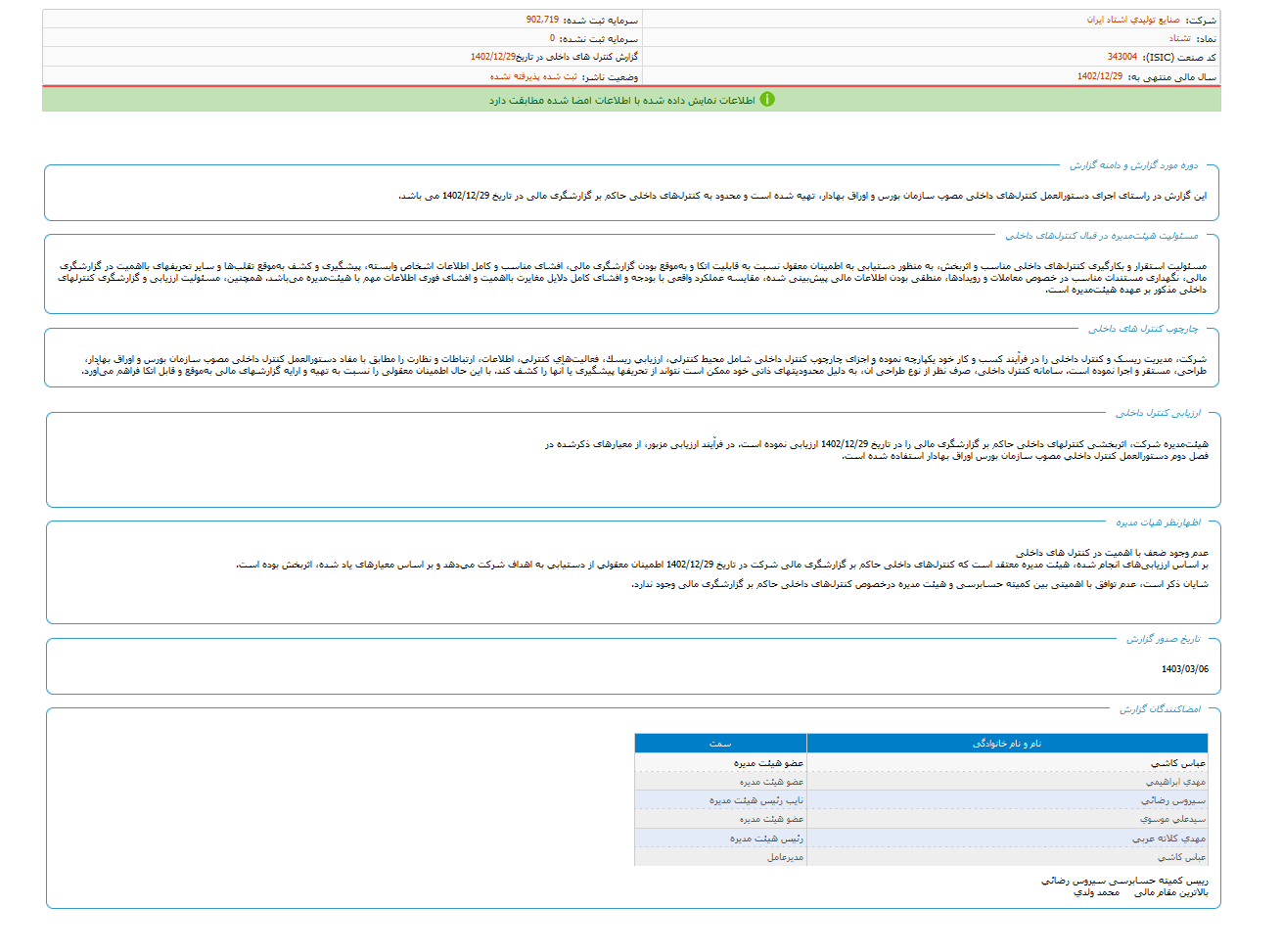Screen dimensions: 1282x952
Task: Click the registered capital value 902,719
Action: click(542, 20)
